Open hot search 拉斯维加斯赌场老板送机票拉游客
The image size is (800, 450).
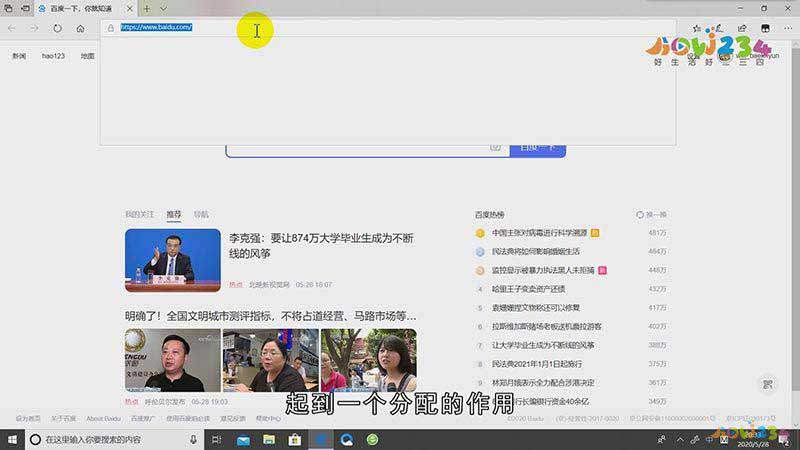(x=547, y=327)
